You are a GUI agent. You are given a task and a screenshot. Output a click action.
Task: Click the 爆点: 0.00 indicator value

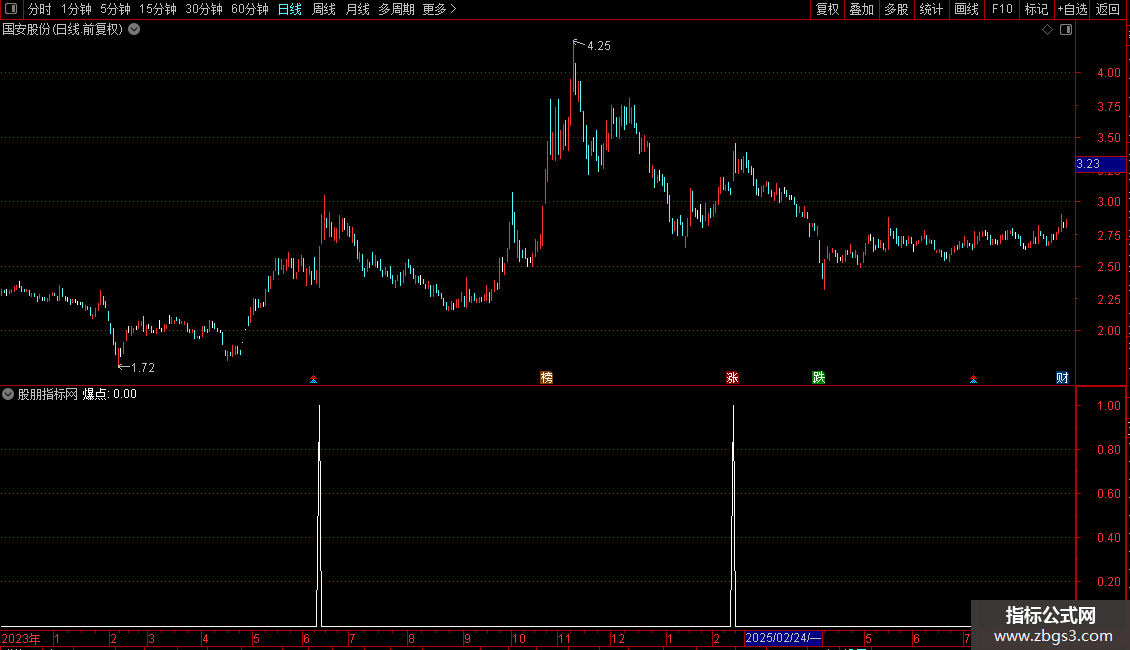click(110, 394)
